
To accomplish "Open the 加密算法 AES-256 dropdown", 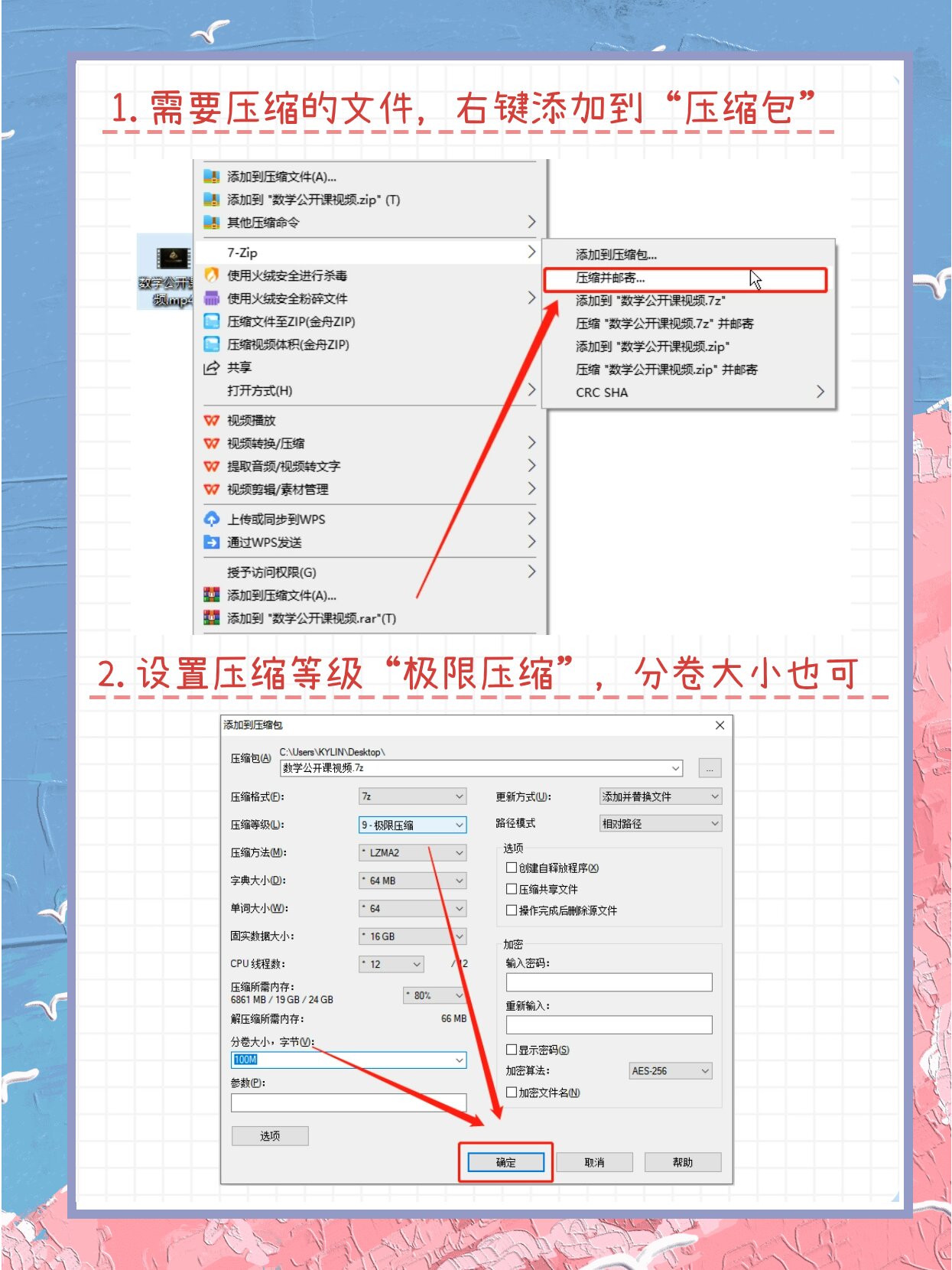I will pyautogui.click(x=671, y=1071).
